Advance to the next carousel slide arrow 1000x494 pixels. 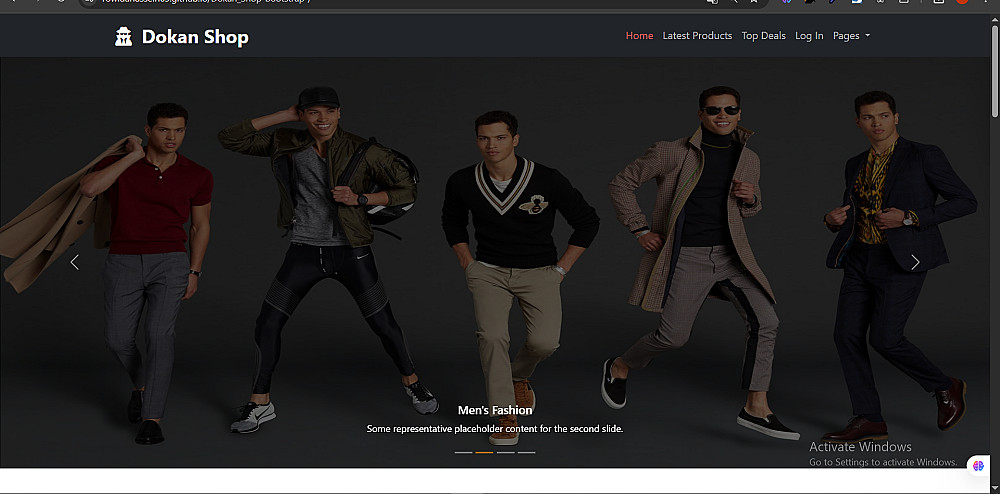click(x=915, y=262)
